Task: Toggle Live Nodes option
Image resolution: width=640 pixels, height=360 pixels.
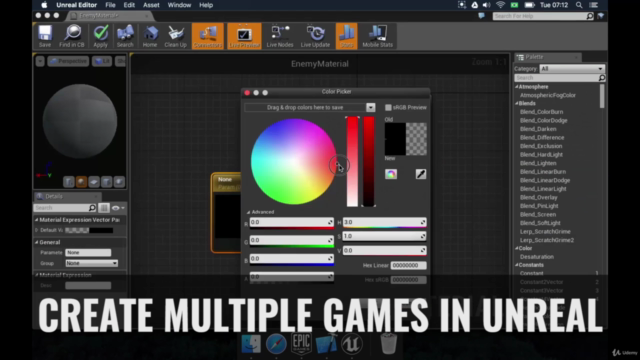Action: click(280, 36)
